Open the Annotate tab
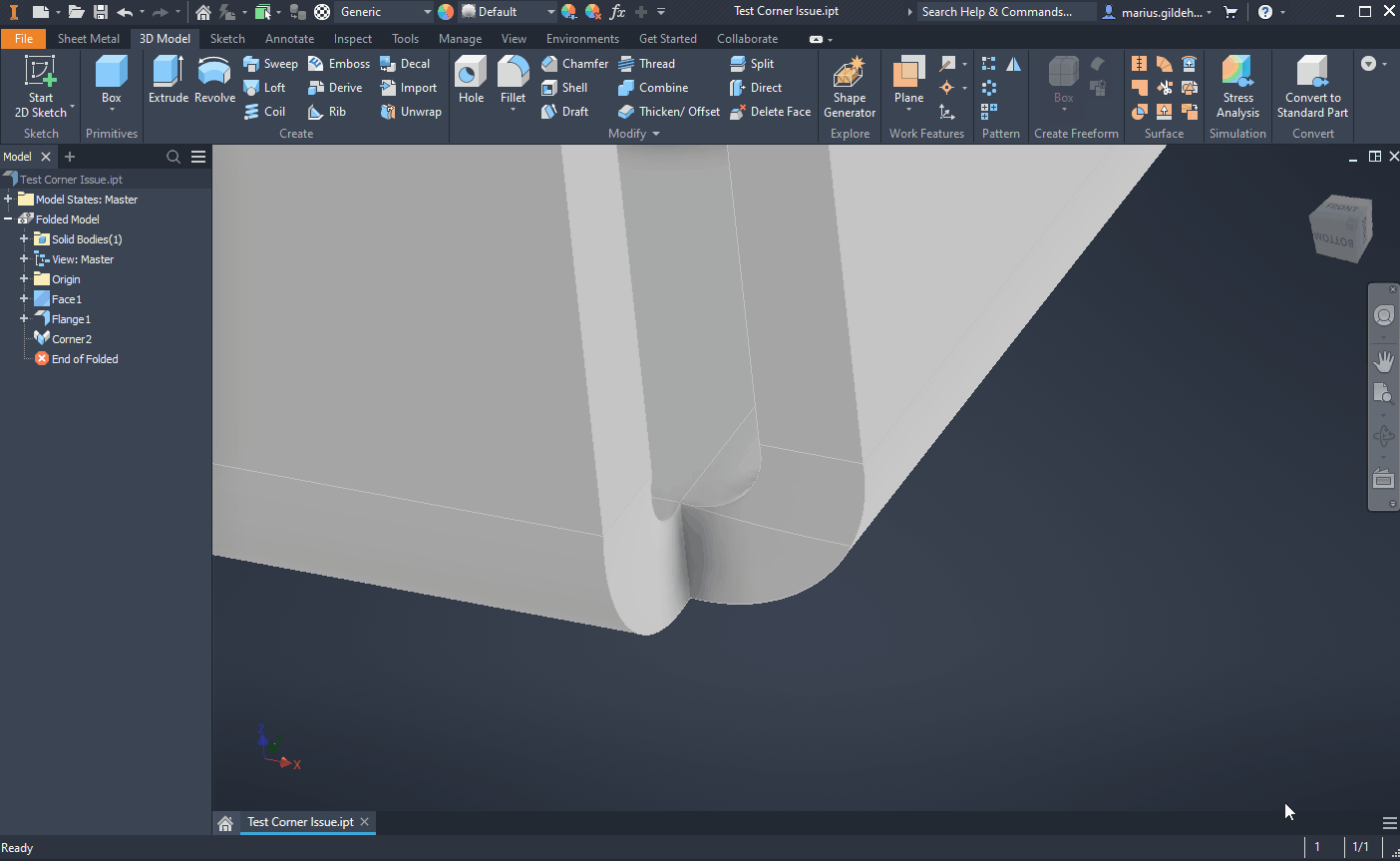Screen dimensions: 1400x861 [x=289, y=39]
